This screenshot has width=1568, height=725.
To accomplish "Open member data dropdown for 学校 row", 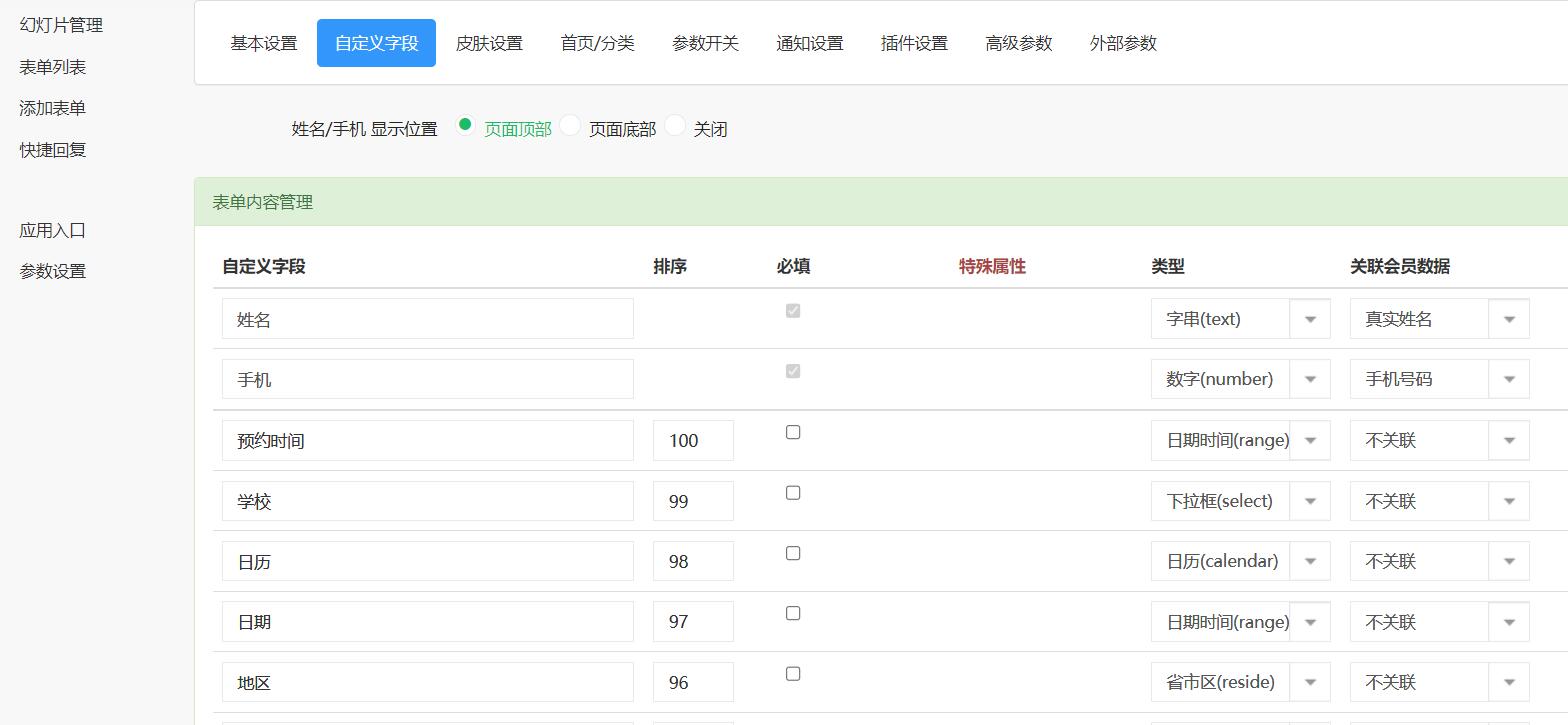I will [x=1440, y=501].
